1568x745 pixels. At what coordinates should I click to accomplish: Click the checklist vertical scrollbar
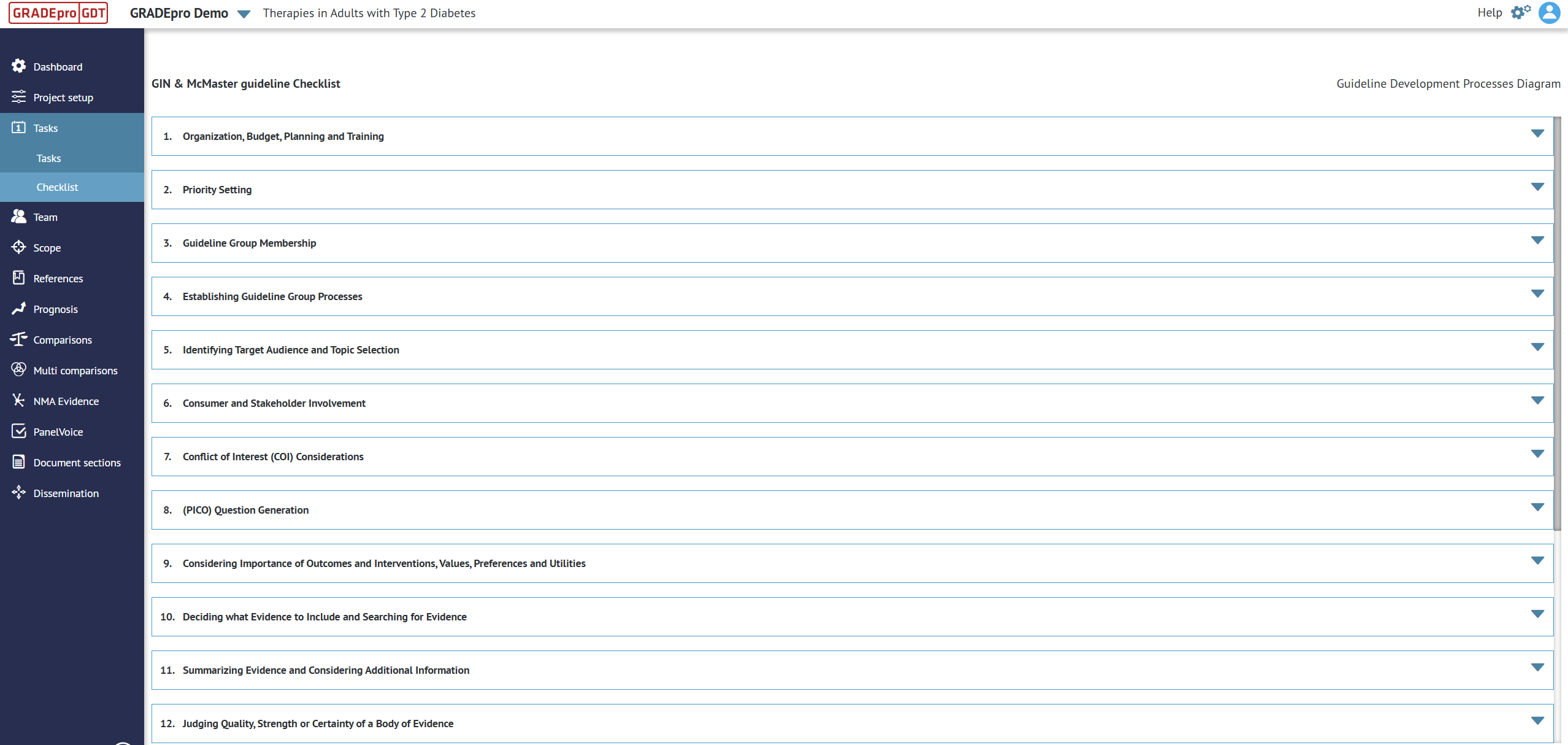(1557, 323)
